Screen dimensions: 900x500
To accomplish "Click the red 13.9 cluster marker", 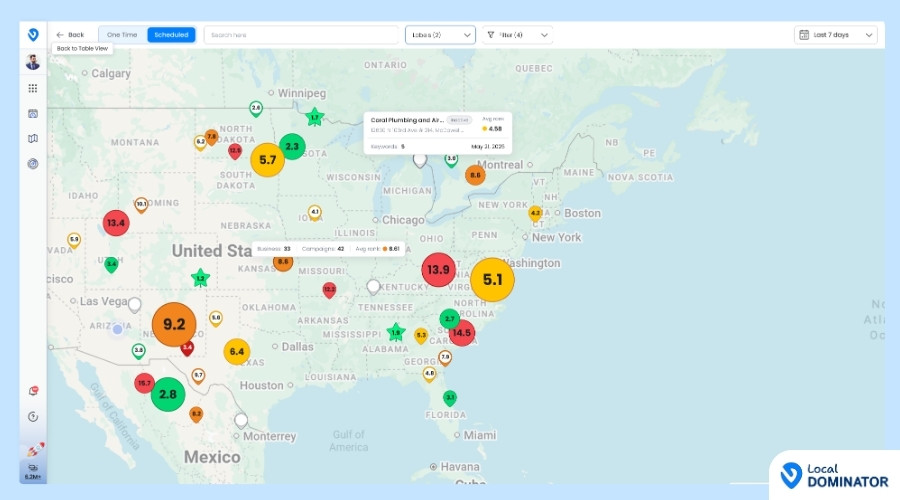I will [439, 270].
